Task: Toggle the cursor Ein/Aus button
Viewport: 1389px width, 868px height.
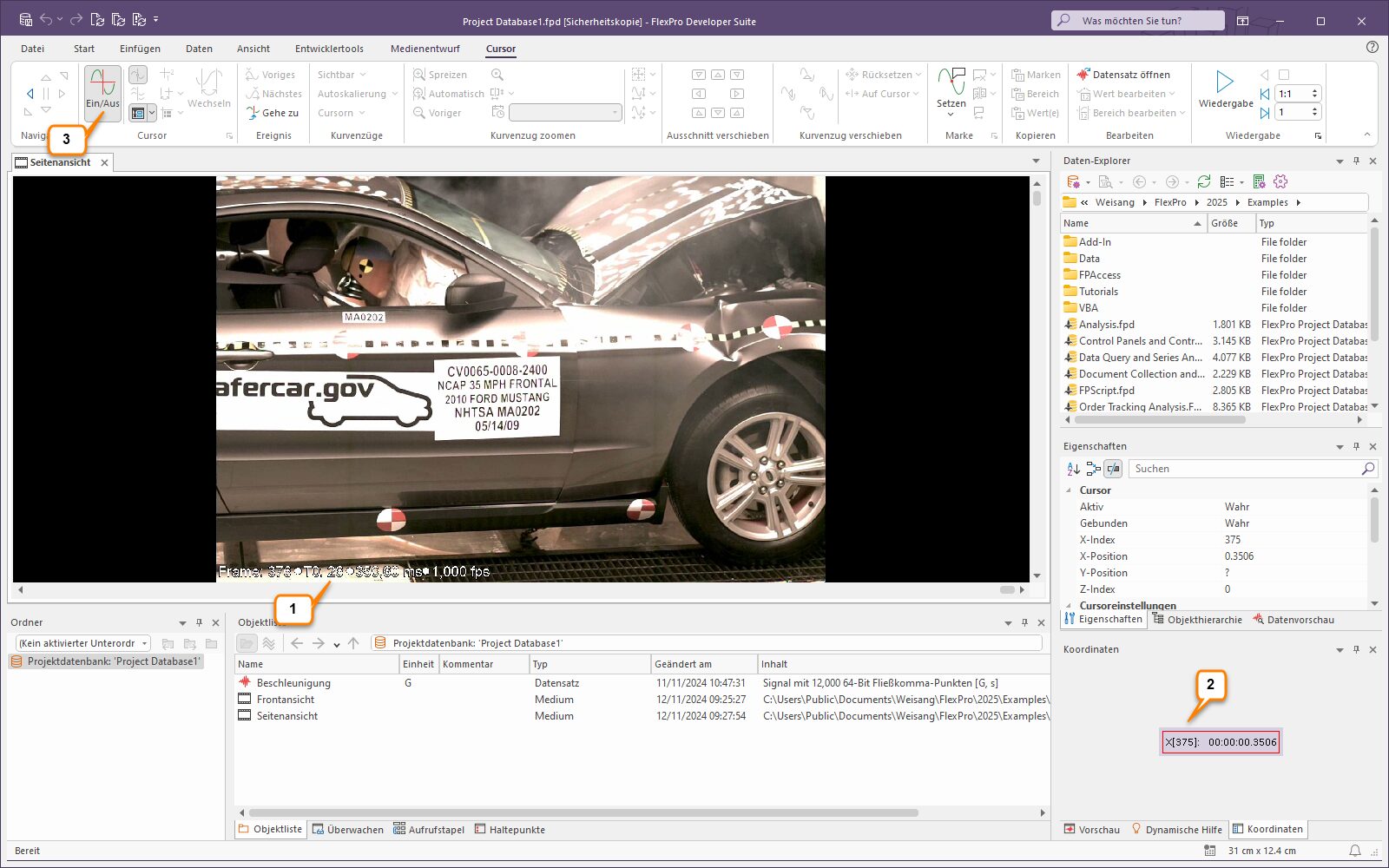Action: [x=102, y=90]
